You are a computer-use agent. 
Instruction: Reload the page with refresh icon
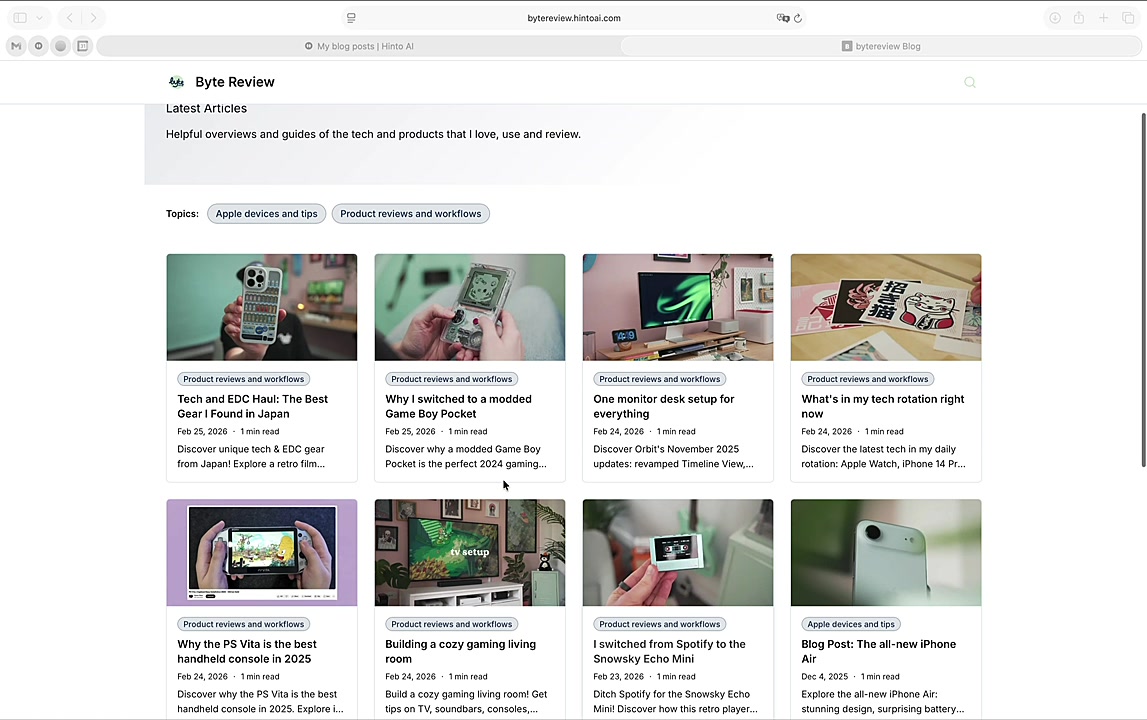coord(798,18)
